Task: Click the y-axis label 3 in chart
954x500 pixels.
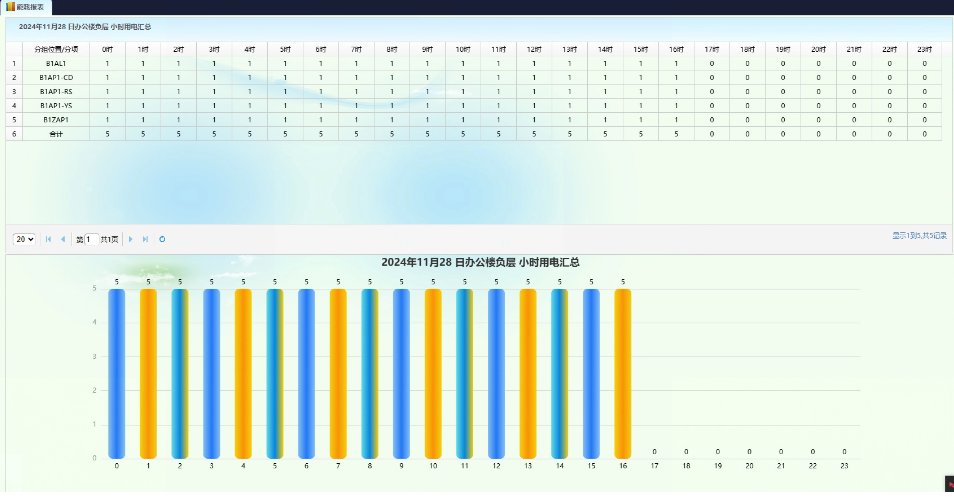Action: [94, 356]
